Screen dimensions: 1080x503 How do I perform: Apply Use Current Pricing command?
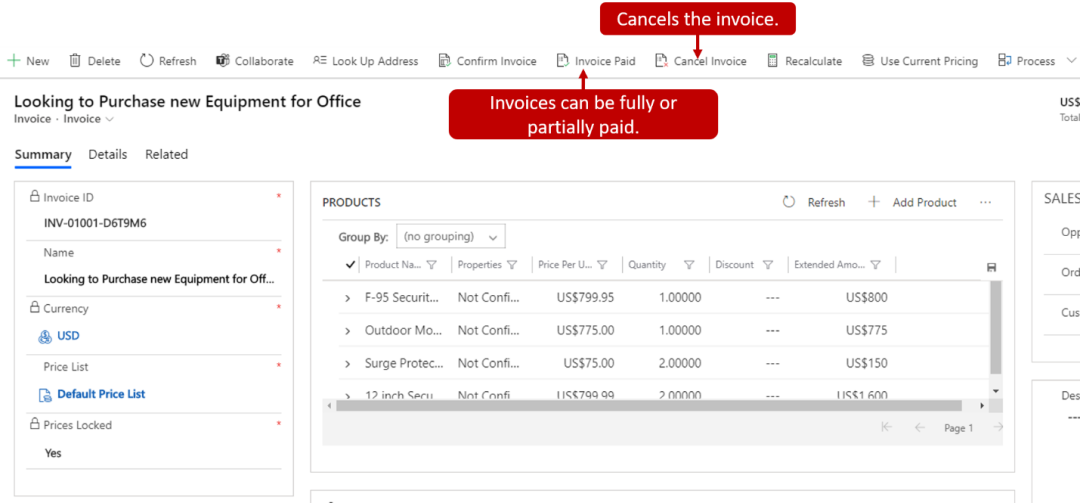pyautogui.click(x=919, y=61)
